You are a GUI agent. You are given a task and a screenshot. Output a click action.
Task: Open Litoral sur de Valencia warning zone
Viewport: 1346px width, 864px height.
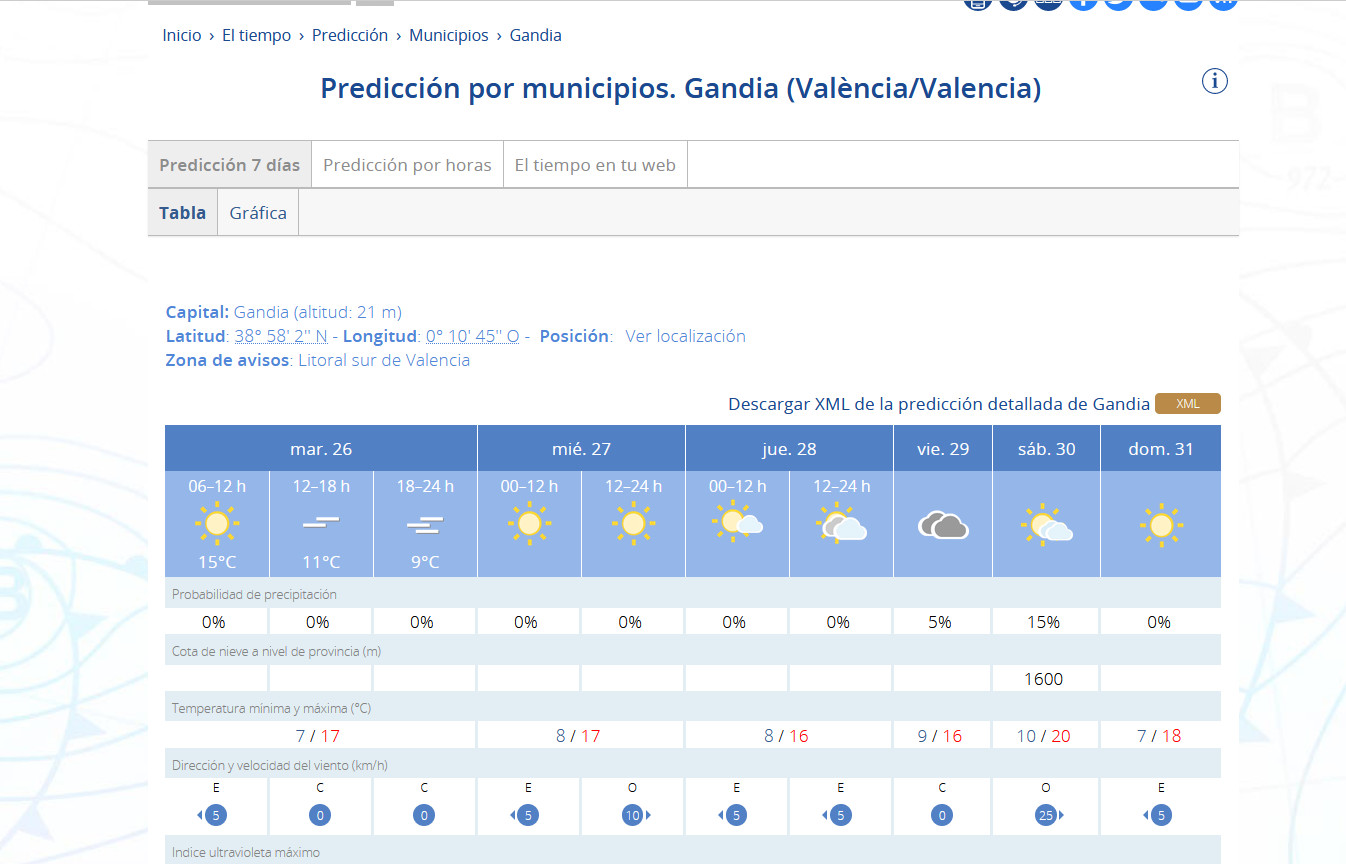(x=384, y=360)
